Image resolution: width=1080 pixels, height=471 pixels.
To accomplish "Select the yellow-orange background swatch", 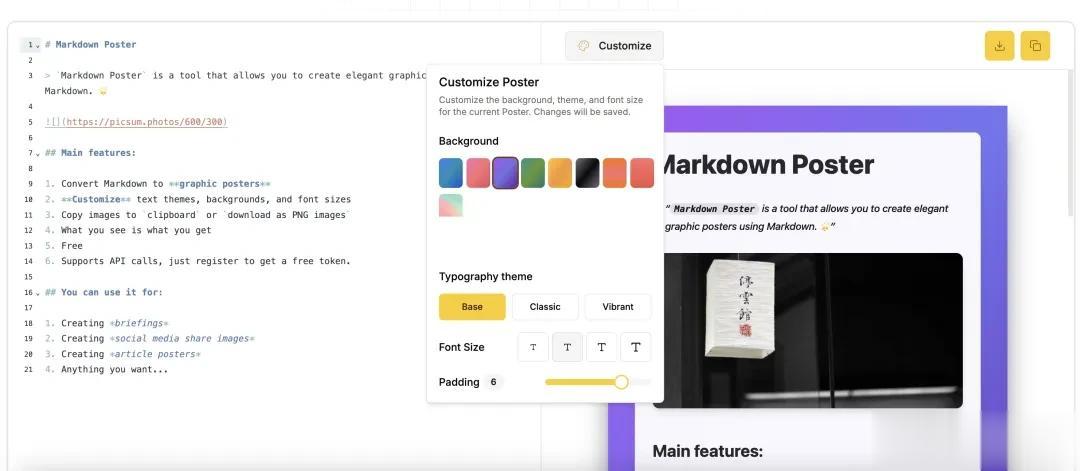I will pos(560,173).
